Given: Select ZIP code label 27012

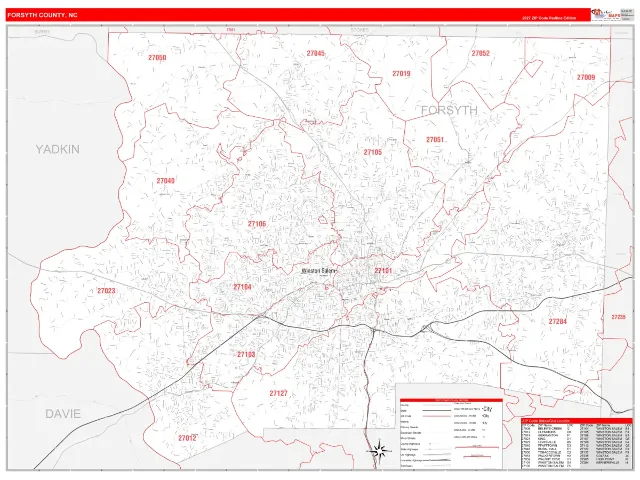Looking at the screenshot, I should coord(187,438).
